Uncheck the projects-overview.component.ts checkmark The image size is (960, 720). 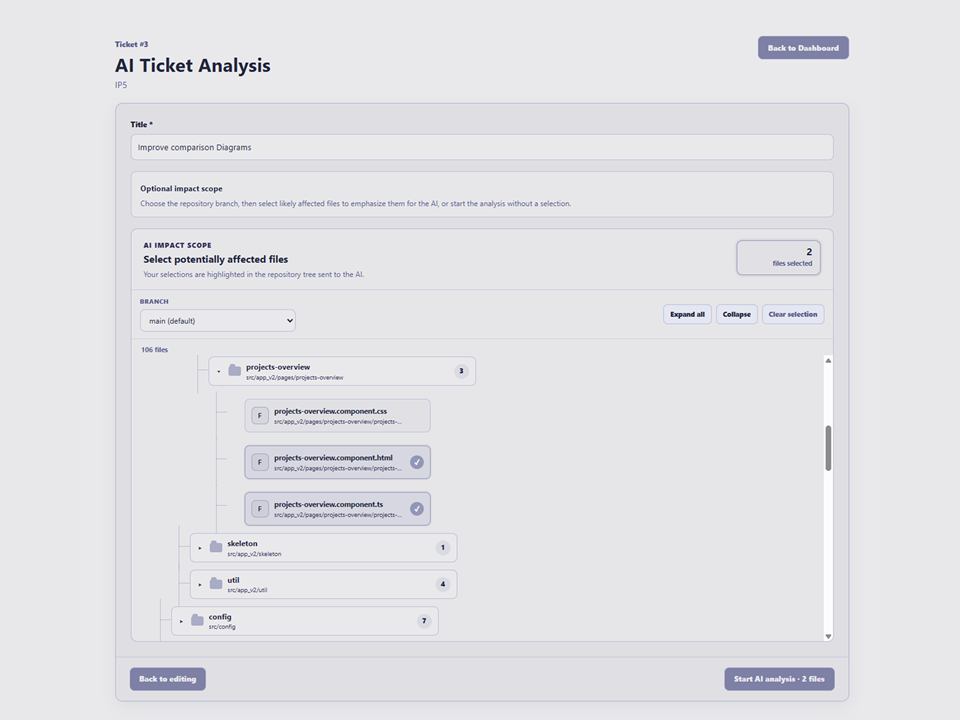pyautogui.click(x=417, y=509)
